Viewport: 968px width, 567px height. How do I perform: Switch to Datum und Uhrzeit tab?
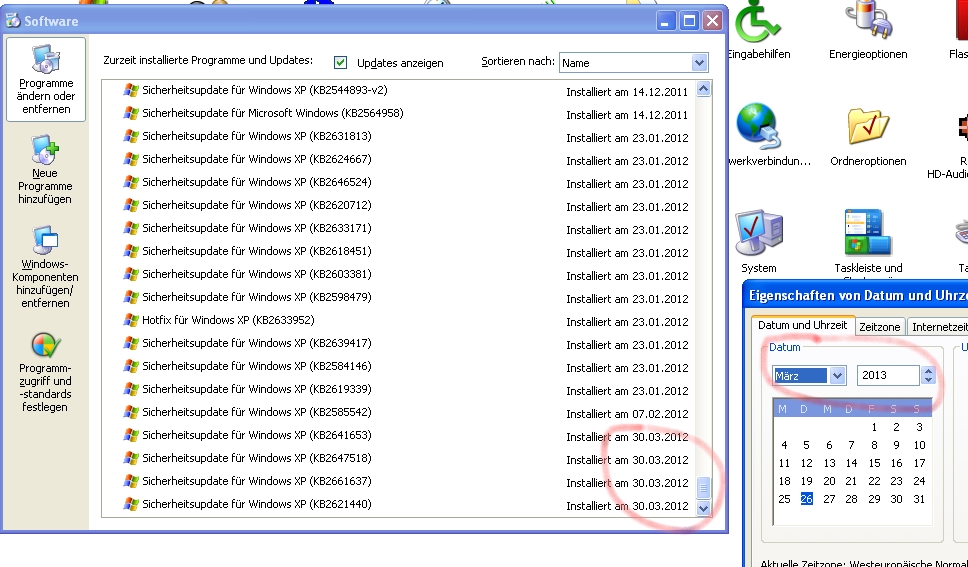(x=803, y=325)
